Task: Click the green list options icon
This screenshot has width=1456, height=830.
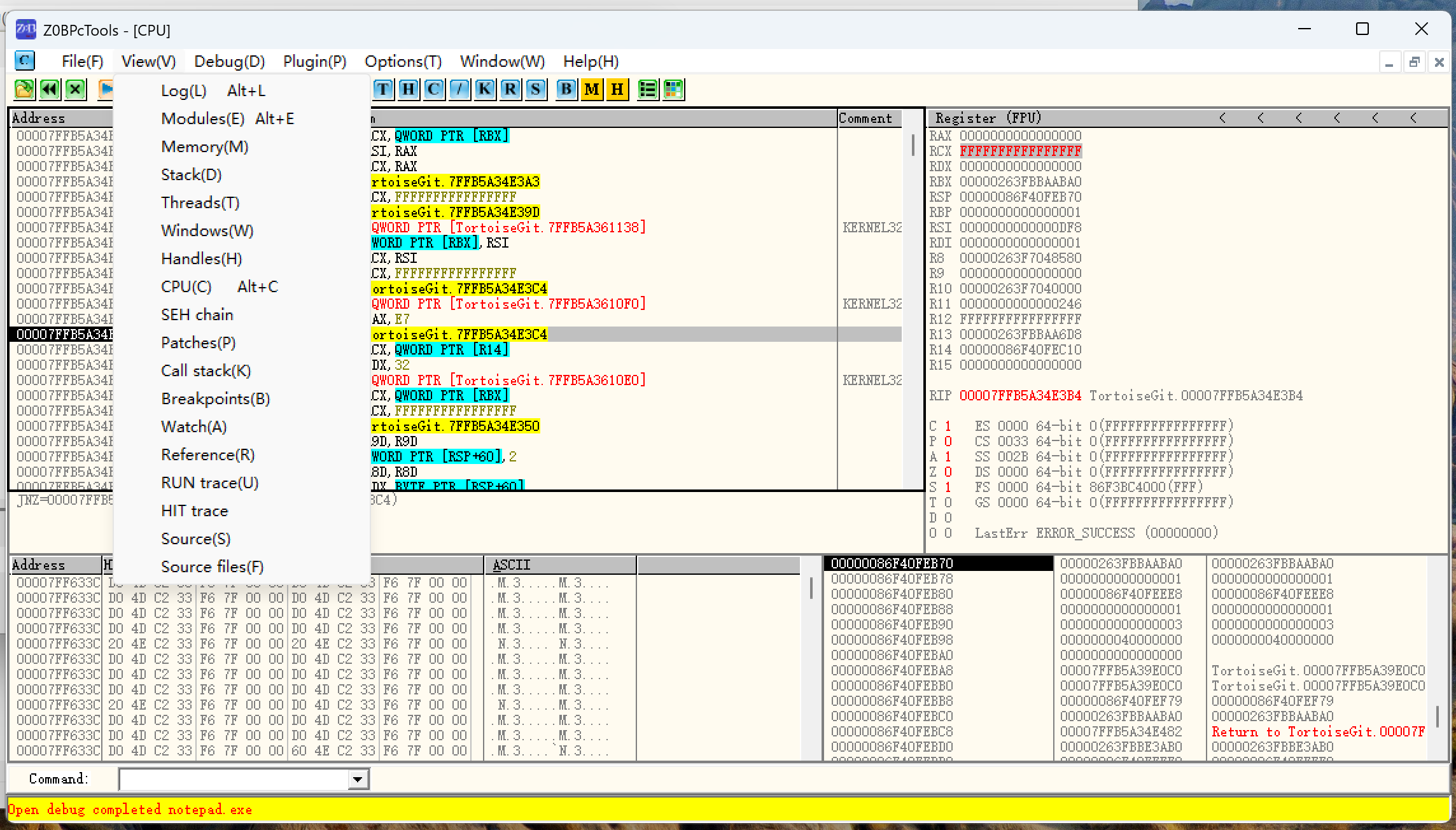Action: click(x=648, y=89)
